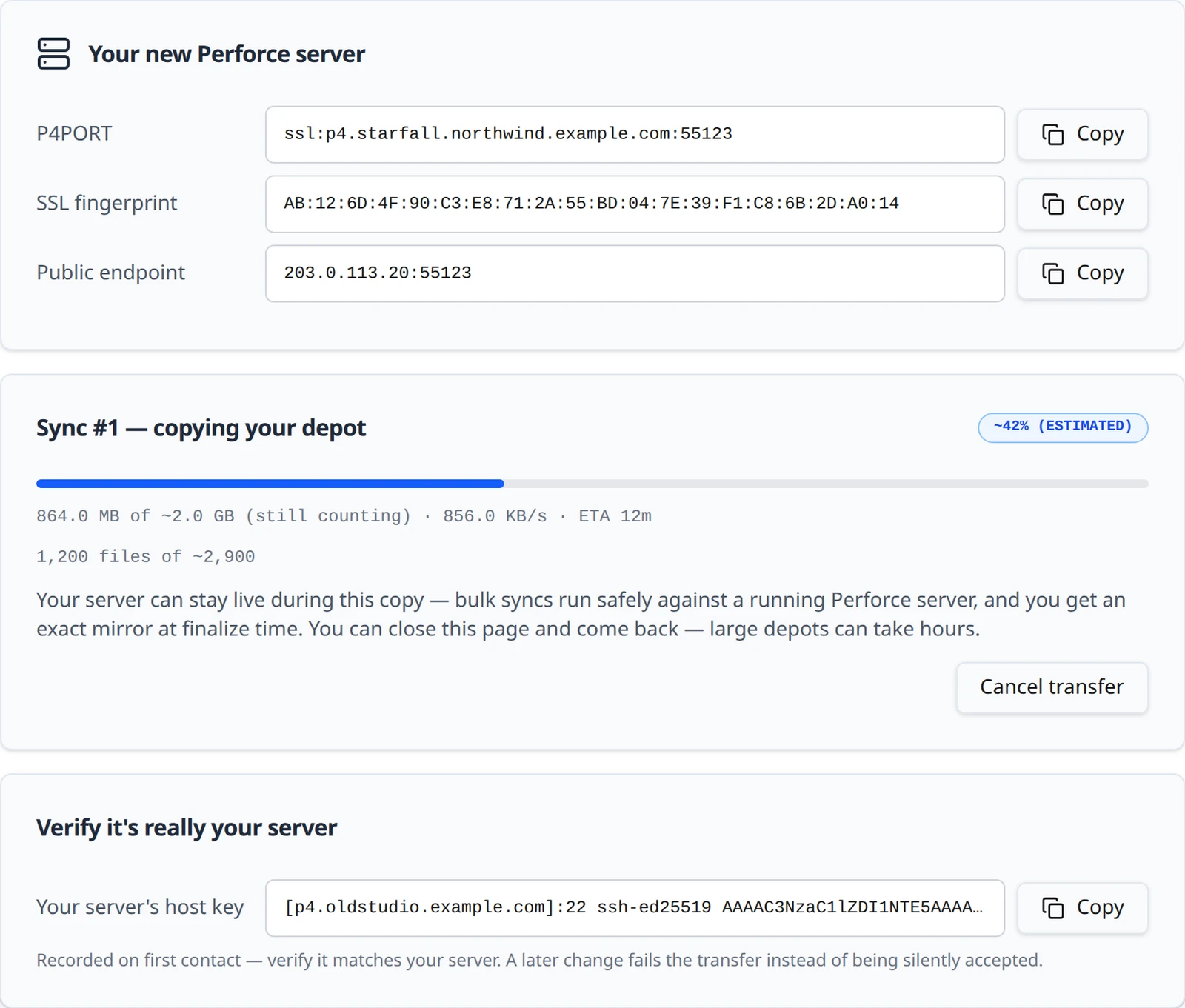Cancel the depot transfer
The width and height of the screenshot is (1185, 1008).
click(x=1052, y=687)
